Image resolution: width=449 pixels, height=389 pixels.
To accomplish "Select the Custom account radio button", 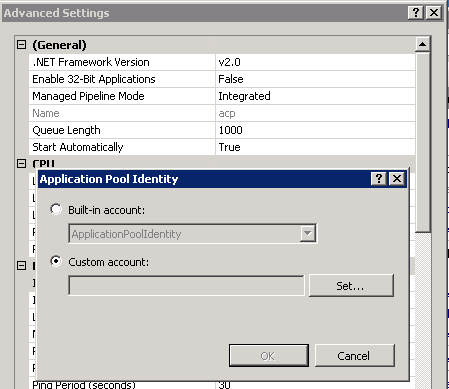I will (56, 261).
